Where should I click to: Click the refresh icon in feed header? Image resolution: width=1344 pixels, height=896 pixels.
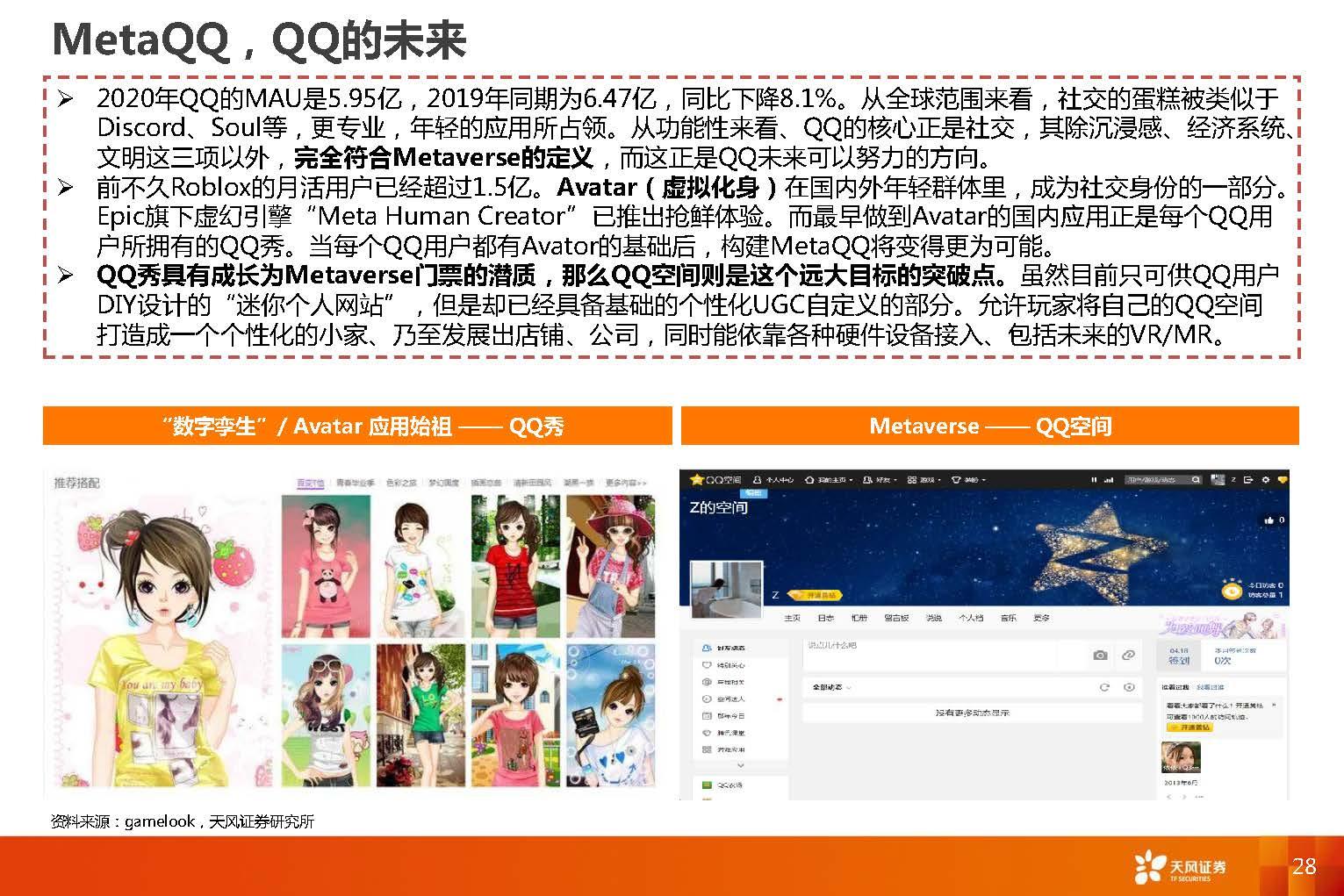click(x=1104, y=687)
